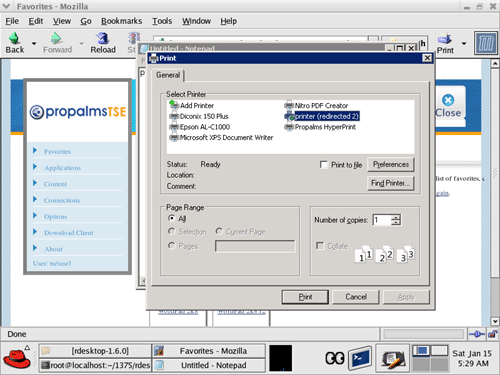This screenshot has height=375, width=500.
Task: Click the Close button on the web page
Action: [x=448, y=106]
